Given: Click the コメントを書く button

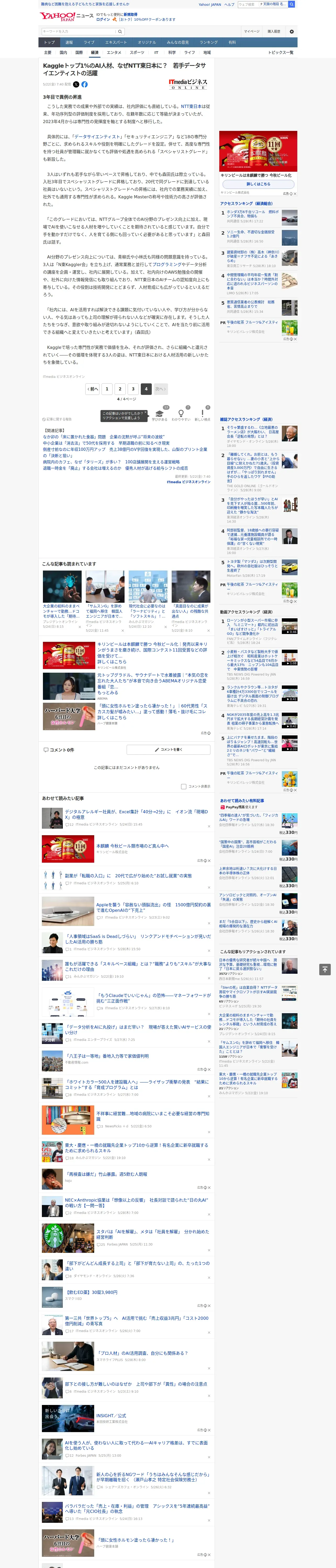Looking at the screenshot, I should click(x=168, y=750).
